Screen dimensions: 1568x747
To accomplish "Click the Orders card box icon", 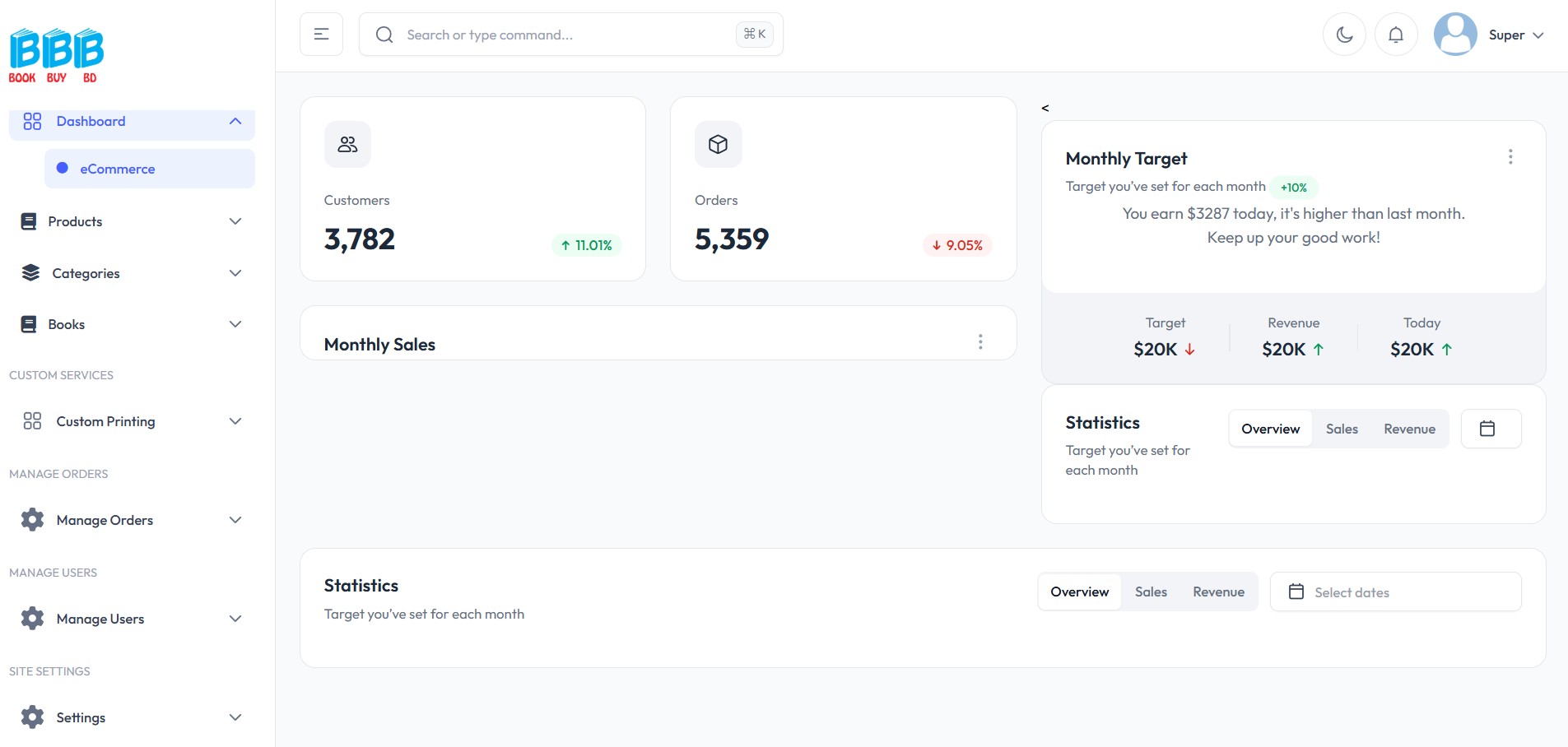I will pyautogui.click(x=718, y=145).
